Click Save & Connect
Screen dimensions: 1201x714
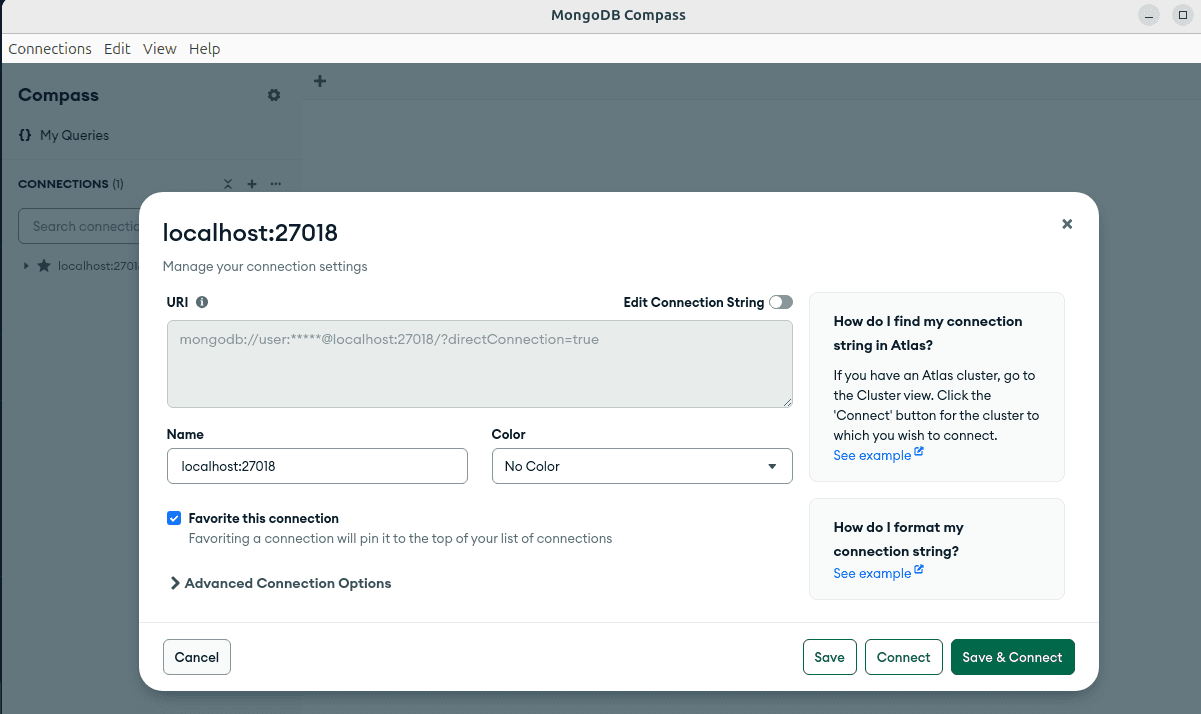coord(1012,657)
